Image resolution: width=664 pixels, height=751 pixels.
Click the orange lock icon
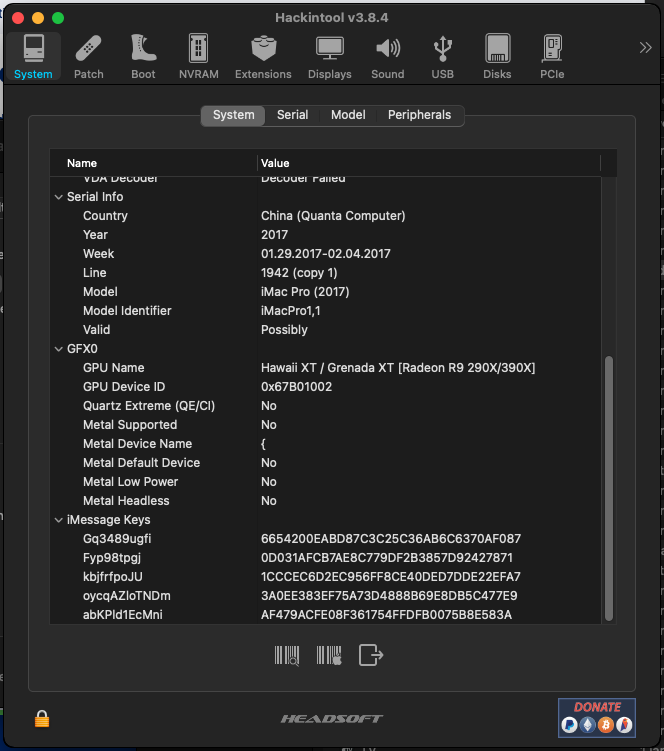(42, 718)
